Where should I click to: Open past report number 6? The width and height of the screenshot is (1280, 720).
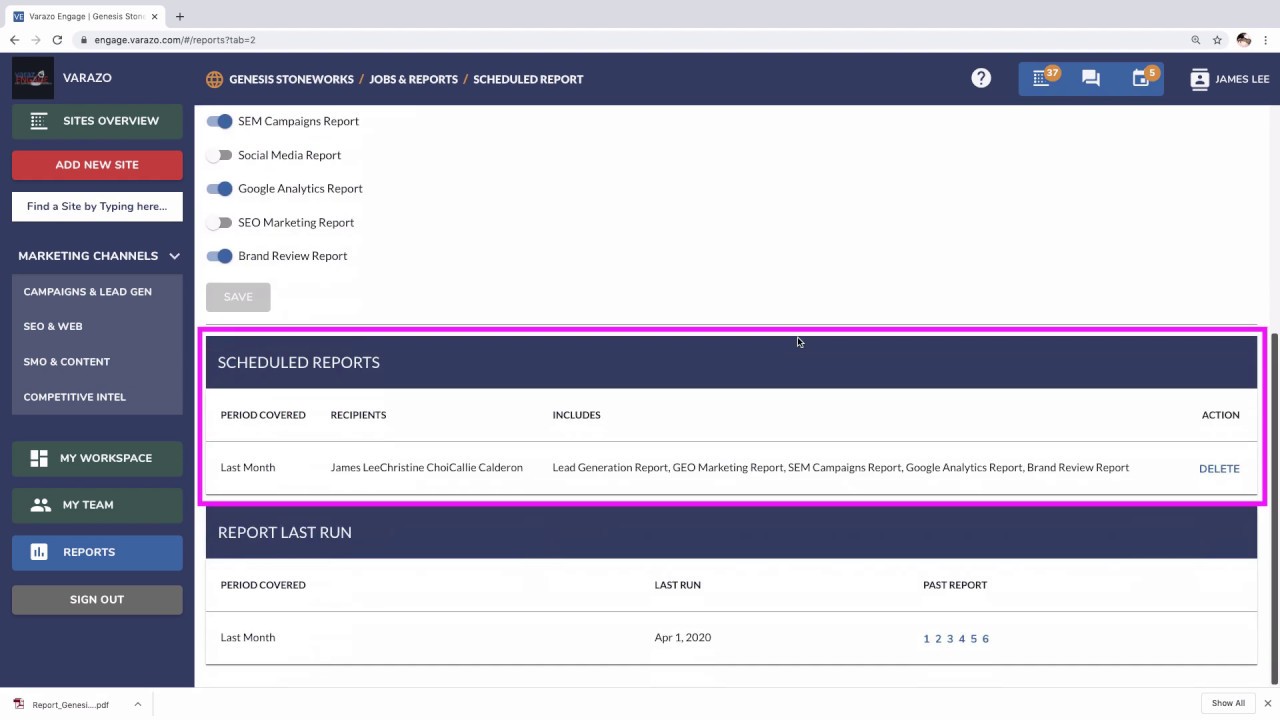[985, 639]
